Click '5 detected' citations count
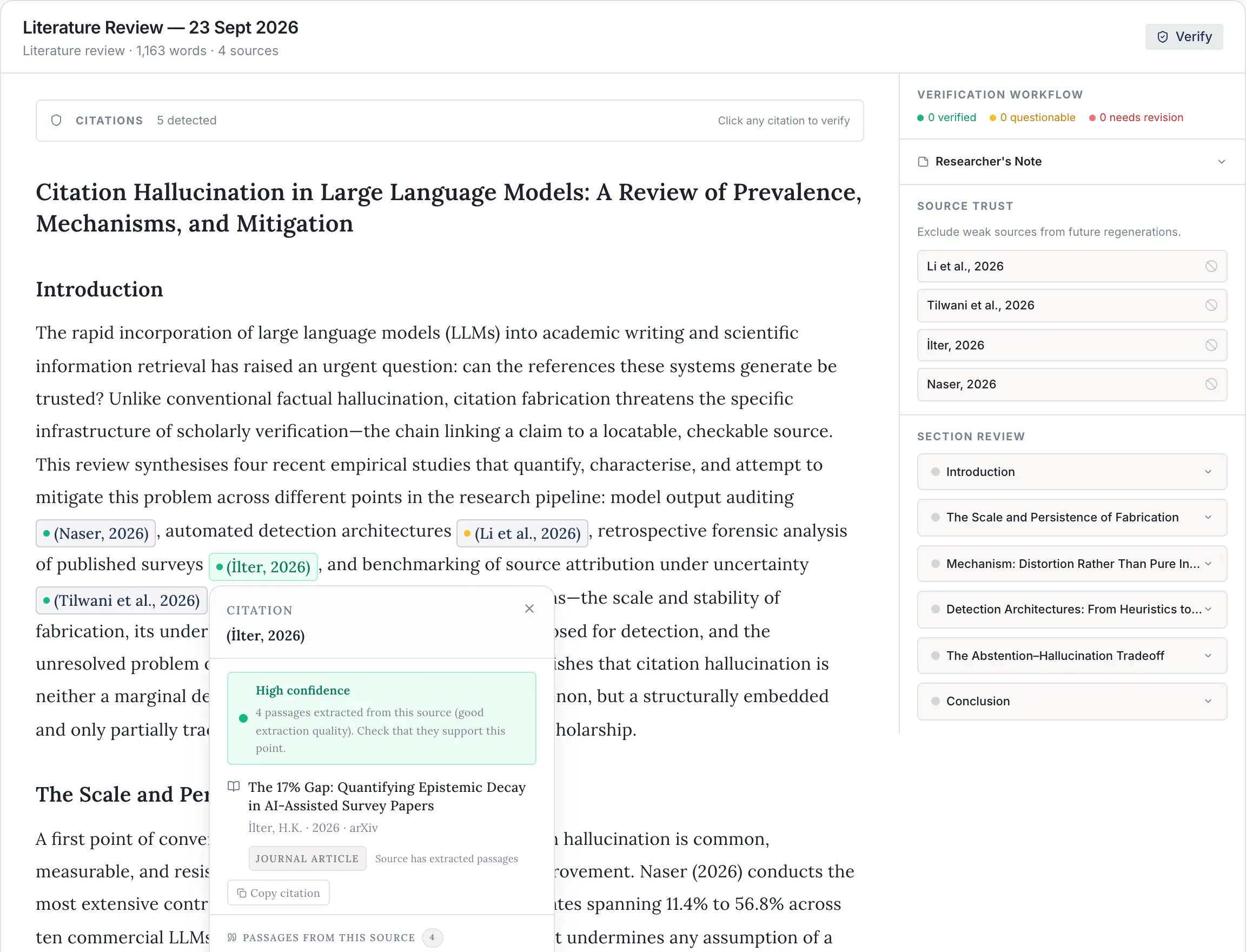The height and width of the screenshot is (952, 1246). tap(187, 120)
